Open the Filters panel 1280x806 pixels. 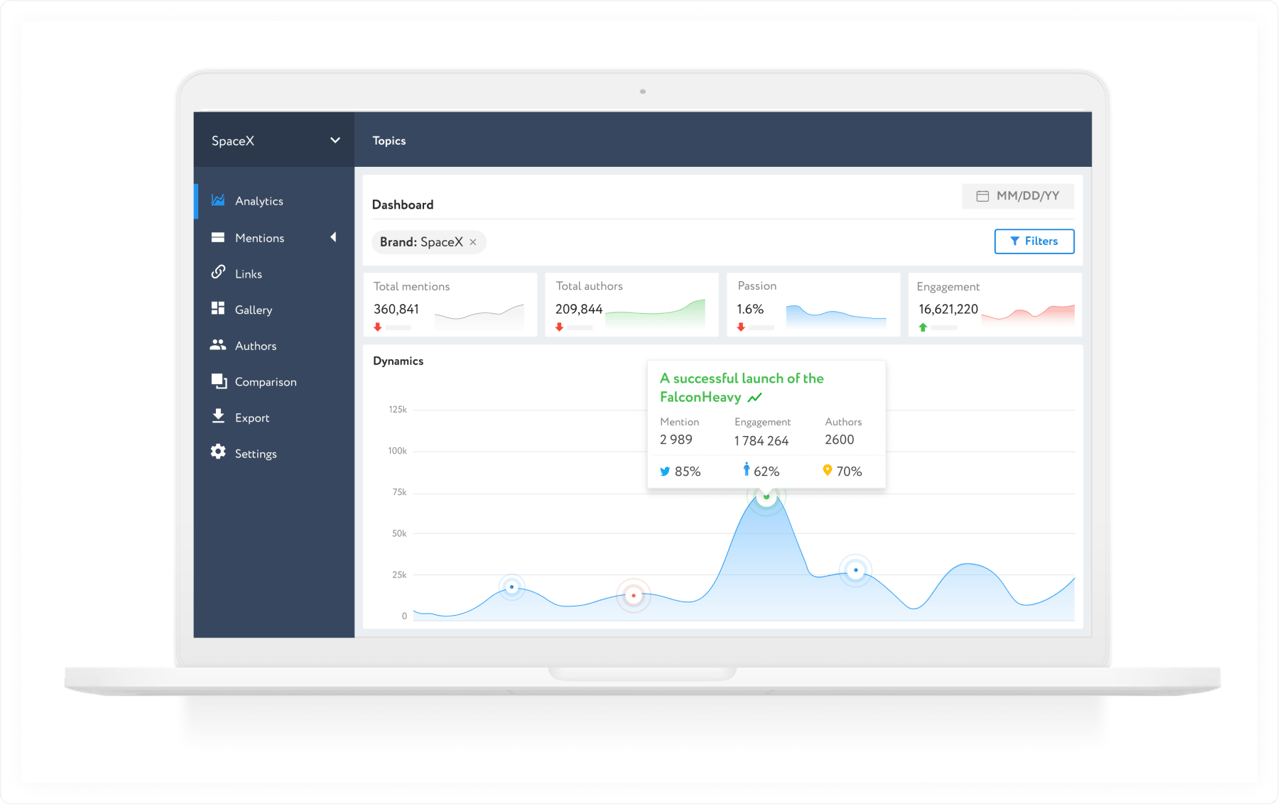(x=1034, y=241)
